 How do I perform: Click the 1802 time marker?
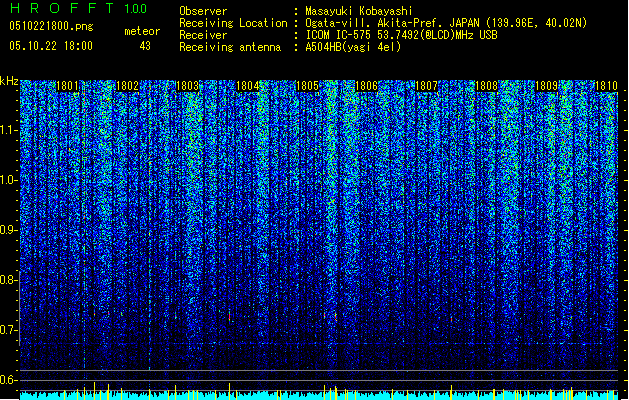127,86
